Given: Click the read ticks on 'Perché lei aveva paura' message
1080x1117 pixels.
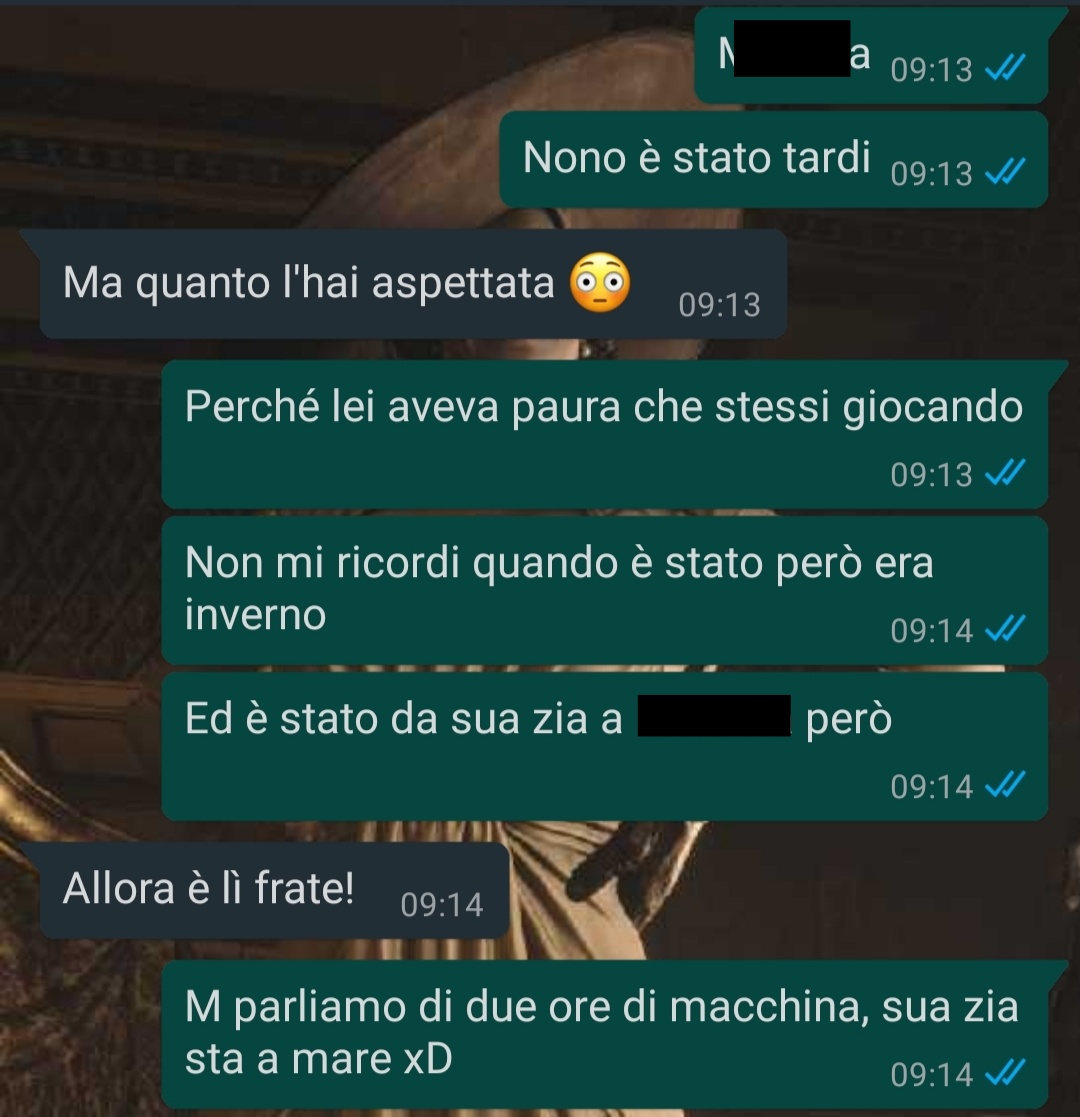Looking at the screenshot, I should tap(1005, 473).
